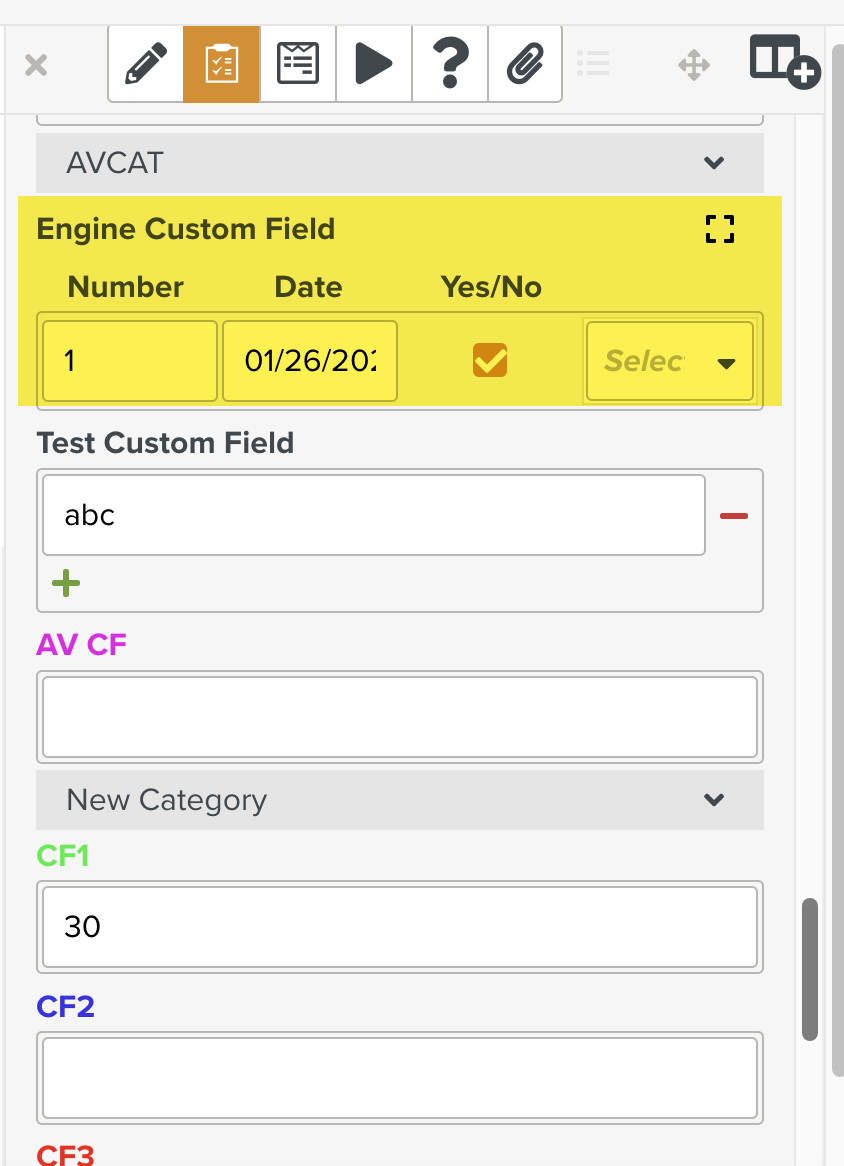Click the CF1 input field containing 30

click(399, 926)
